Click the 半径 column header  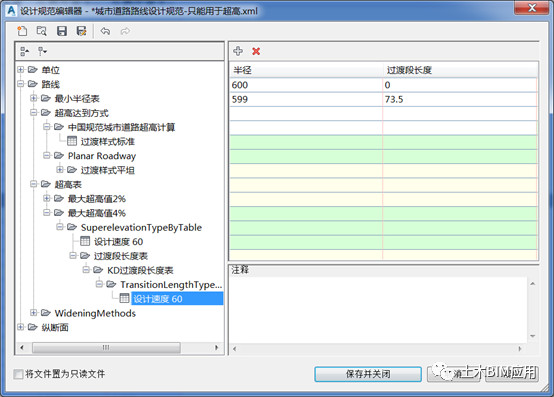pyautogui.click(x=306, y=70)
